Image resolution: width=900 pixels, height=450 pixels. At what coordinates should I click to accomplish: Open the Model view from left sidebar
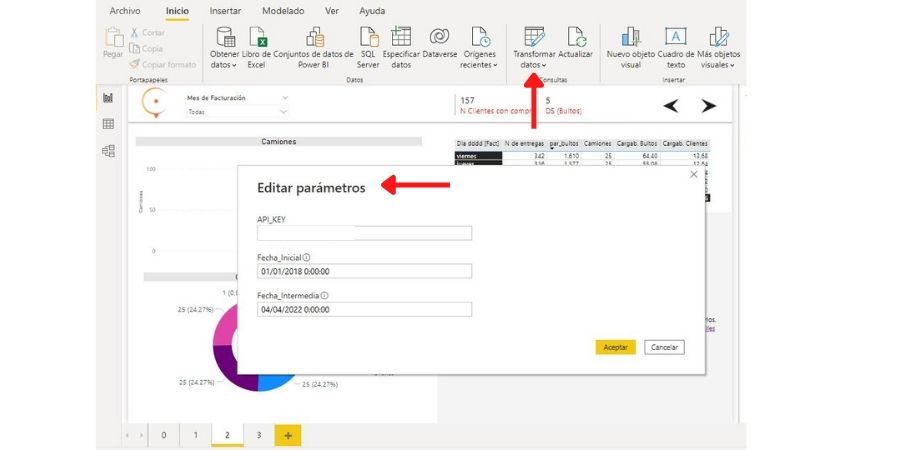pos(108,151)
